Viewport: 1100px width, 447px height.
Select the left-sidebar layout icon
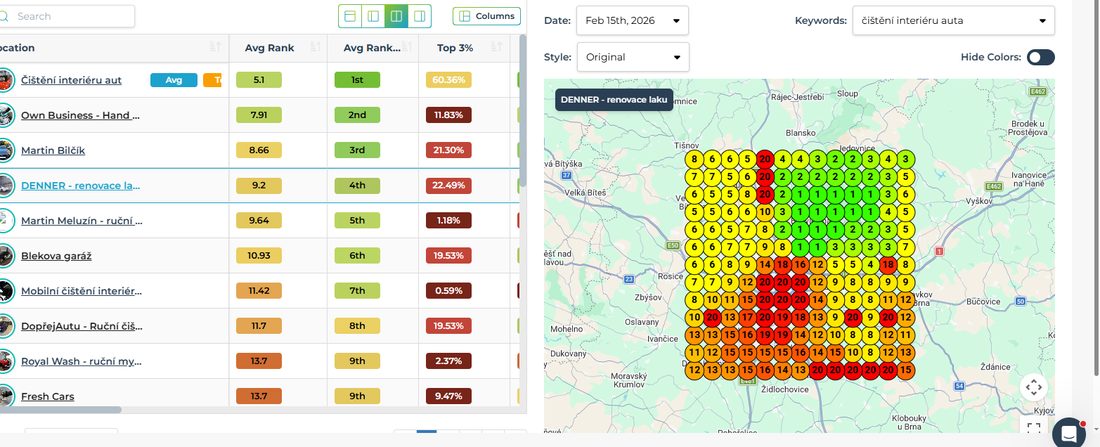pos(373,16)
